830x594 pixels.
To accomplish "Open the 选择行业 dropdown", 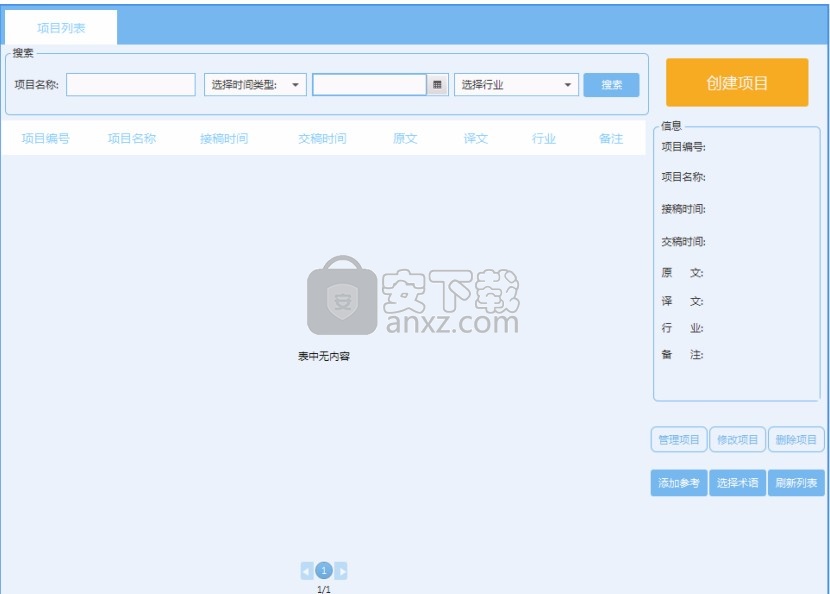I will tap(516, 85).
